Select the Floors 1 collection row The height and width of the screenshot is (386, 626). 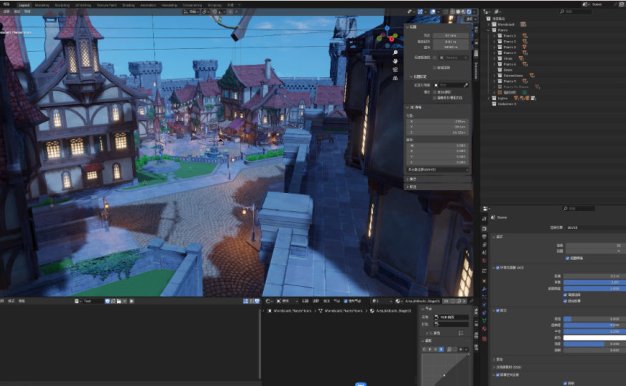pos(509,36)
